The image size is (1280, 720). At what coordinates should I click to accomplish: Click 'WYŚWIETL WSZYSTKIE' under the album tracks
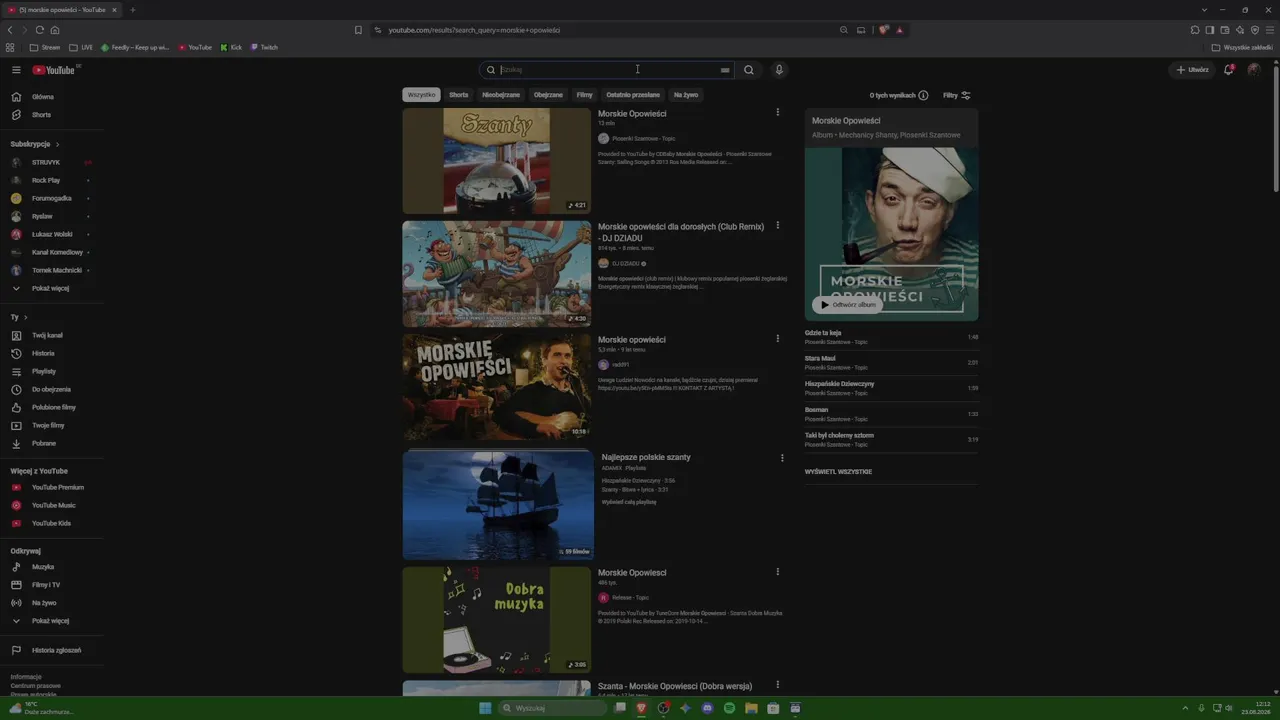click(838, 472)
